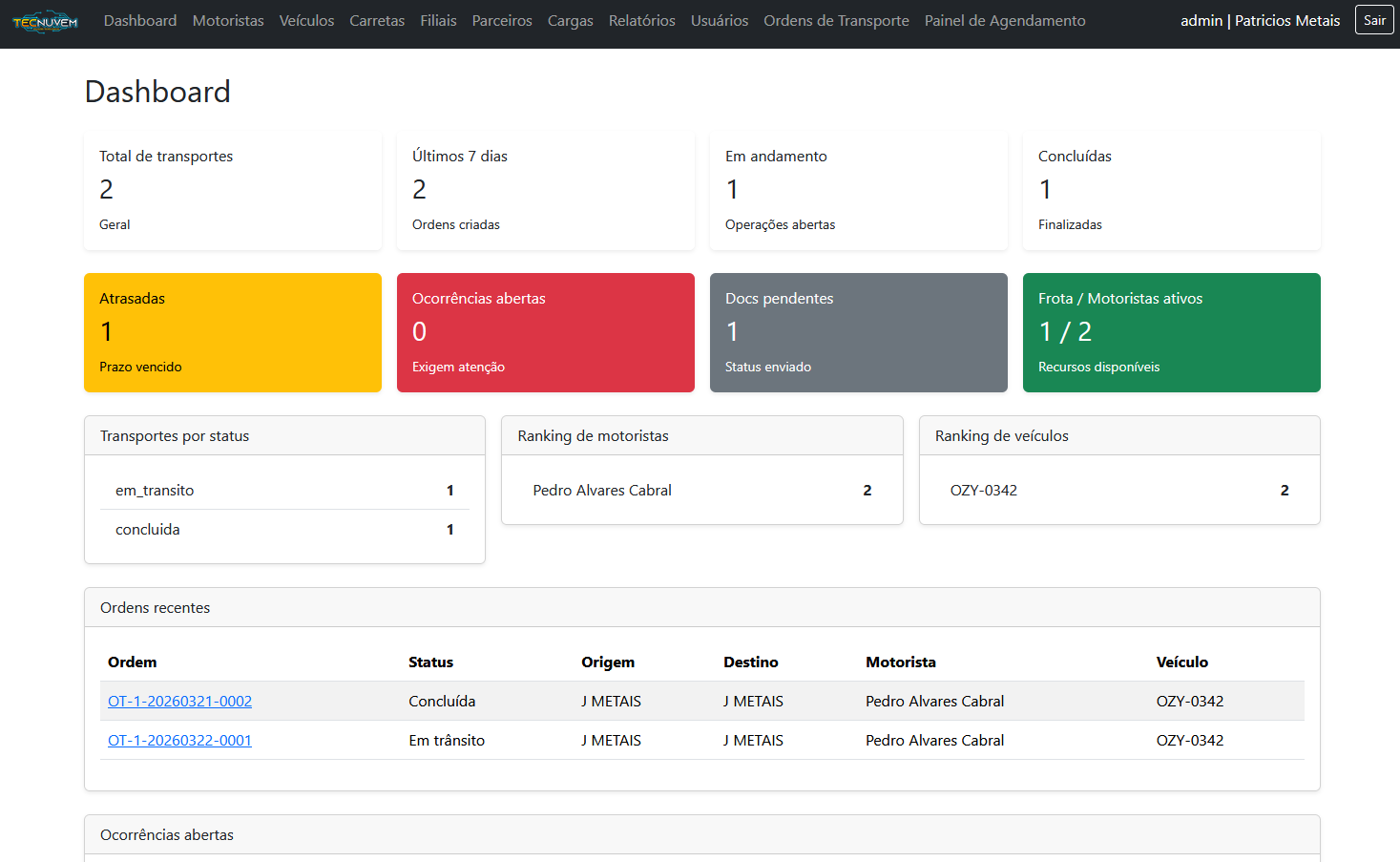Open order OT-1-20260321-0002
The width and height of the screenshot is (1400, 862).
click(x=179, y=702)
